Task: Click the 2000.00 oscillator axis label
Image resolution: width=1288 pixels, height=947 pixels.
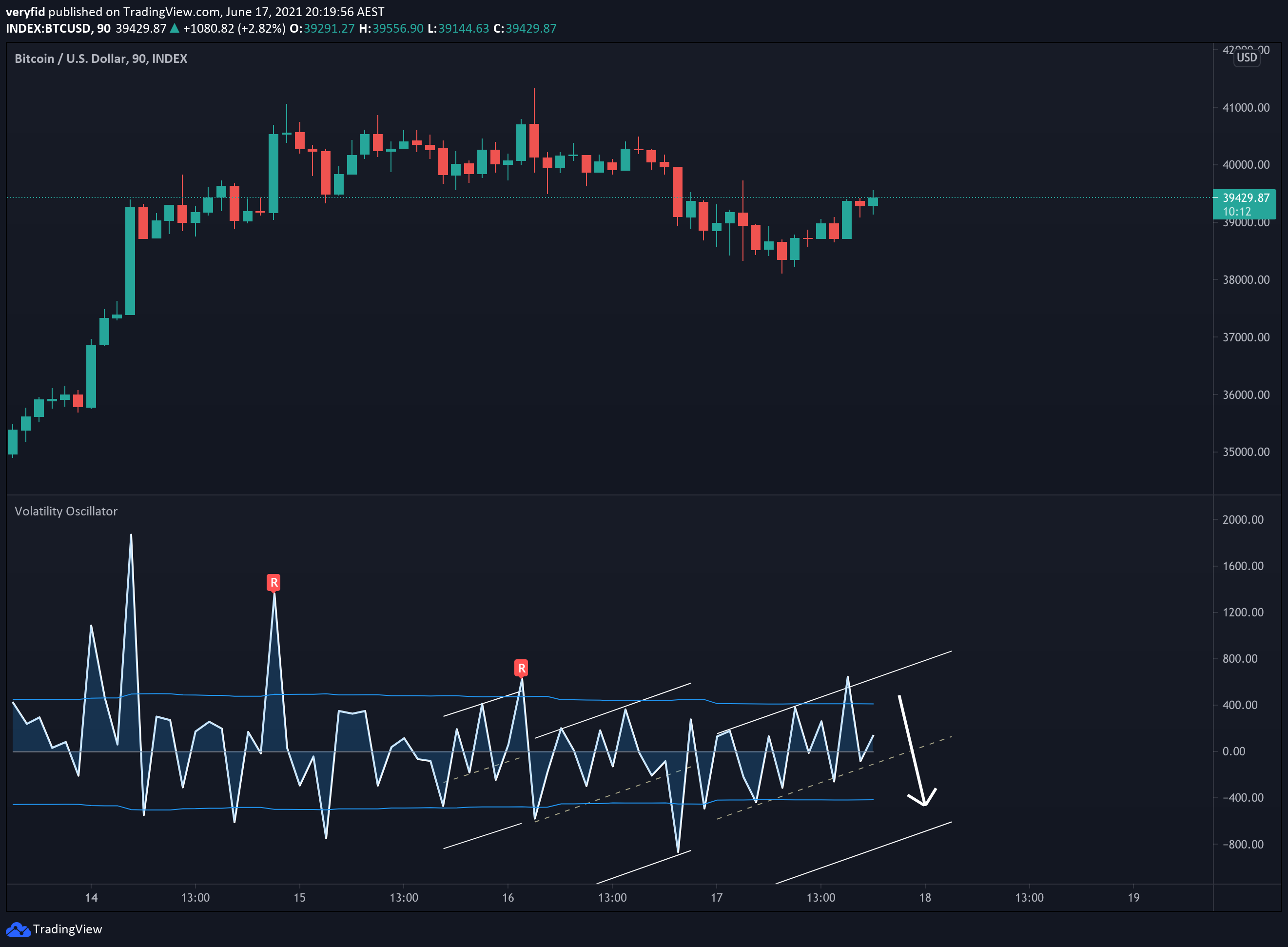Action: [1243, 519]
